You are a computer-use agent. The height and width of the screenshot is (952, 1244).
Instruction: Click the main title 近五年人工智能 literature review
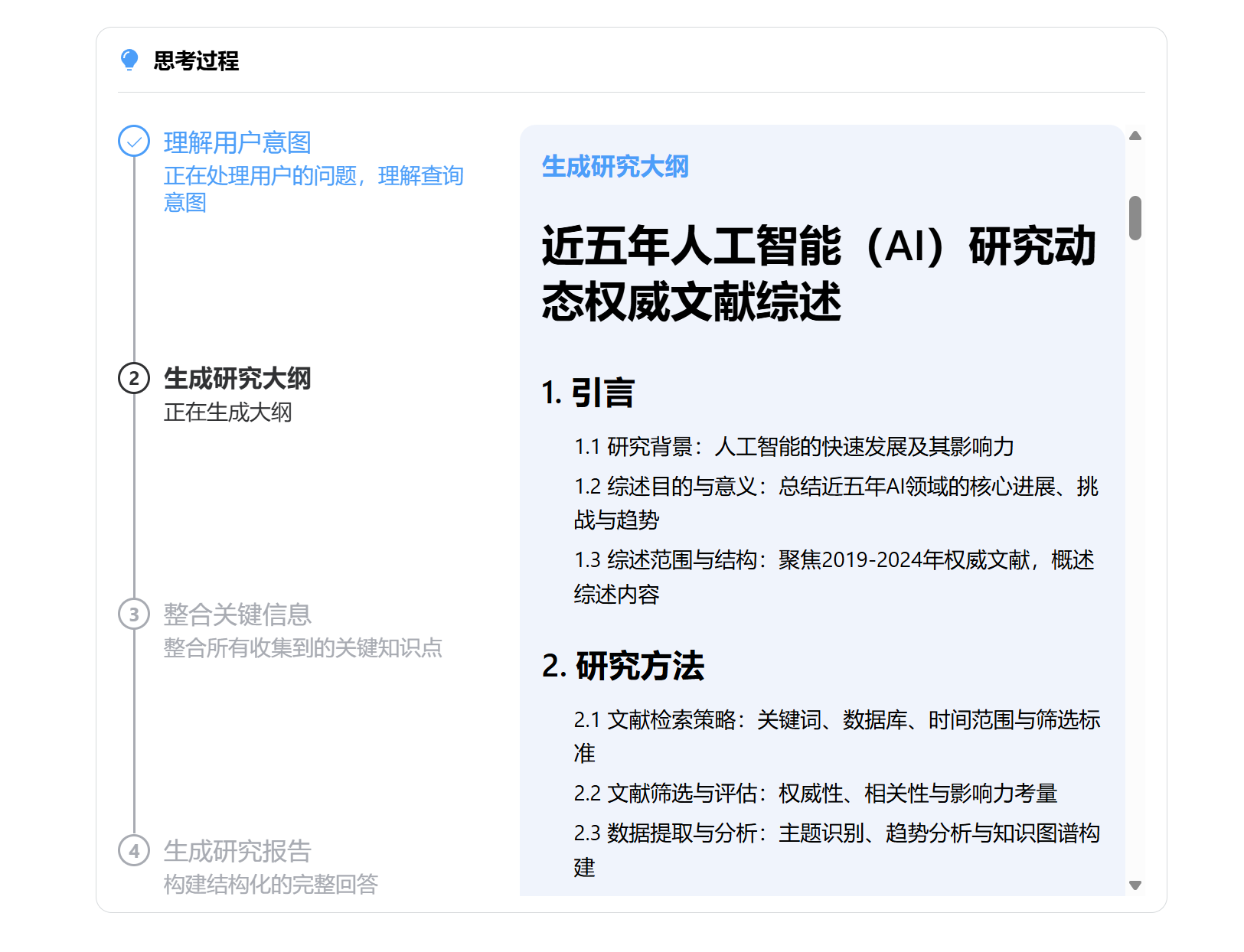(819, 274)
